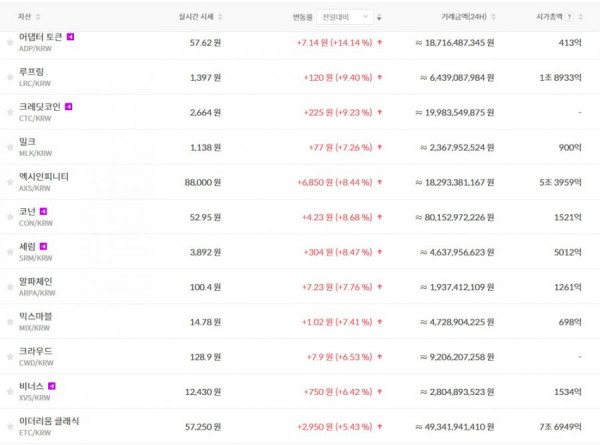Toggle favorite star for 엑시인피니티 AXS
600x445 pixels.
click(10, 182)
